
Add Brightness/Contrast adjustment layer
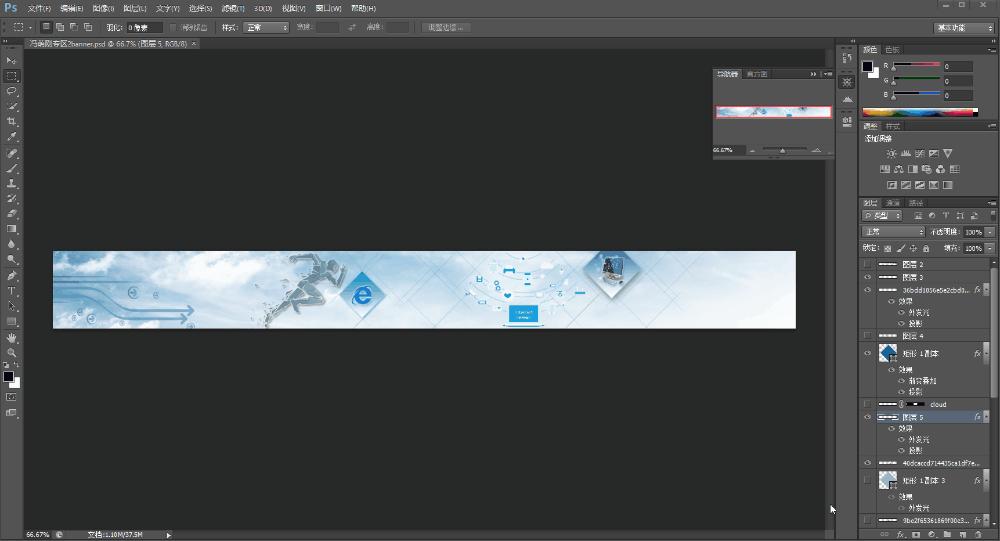(x=892, y=154)
